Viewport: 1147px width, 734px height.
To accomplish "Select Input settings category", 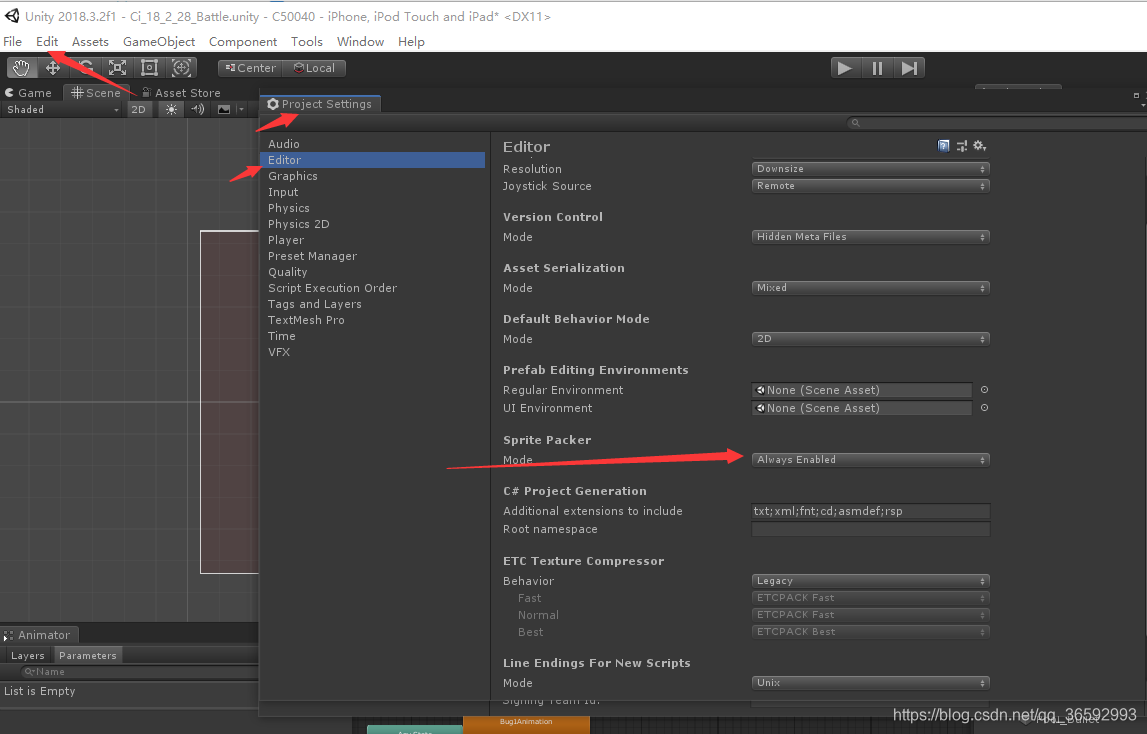I will [372, 192].
